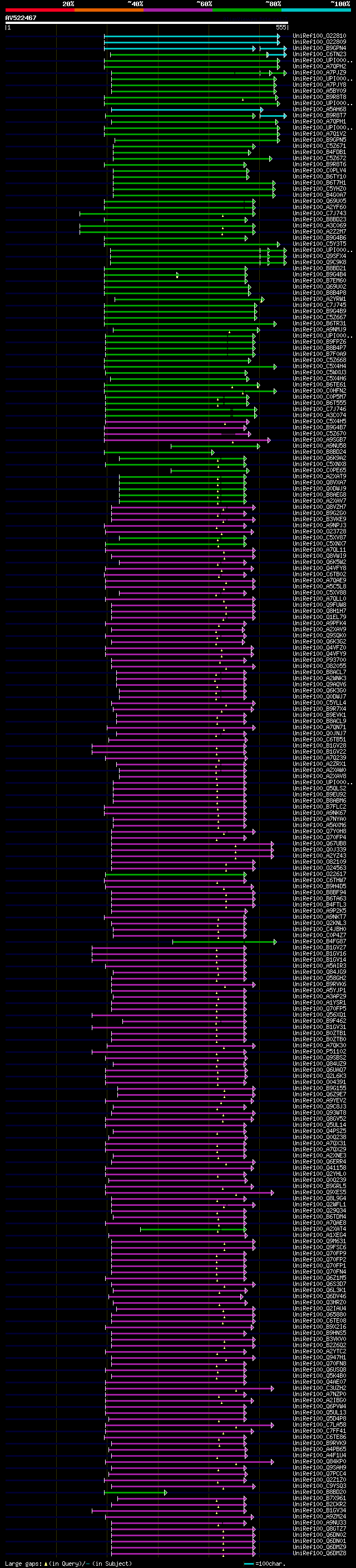Click the last hit label UniRef100_Q6DMZ8

319,1554
